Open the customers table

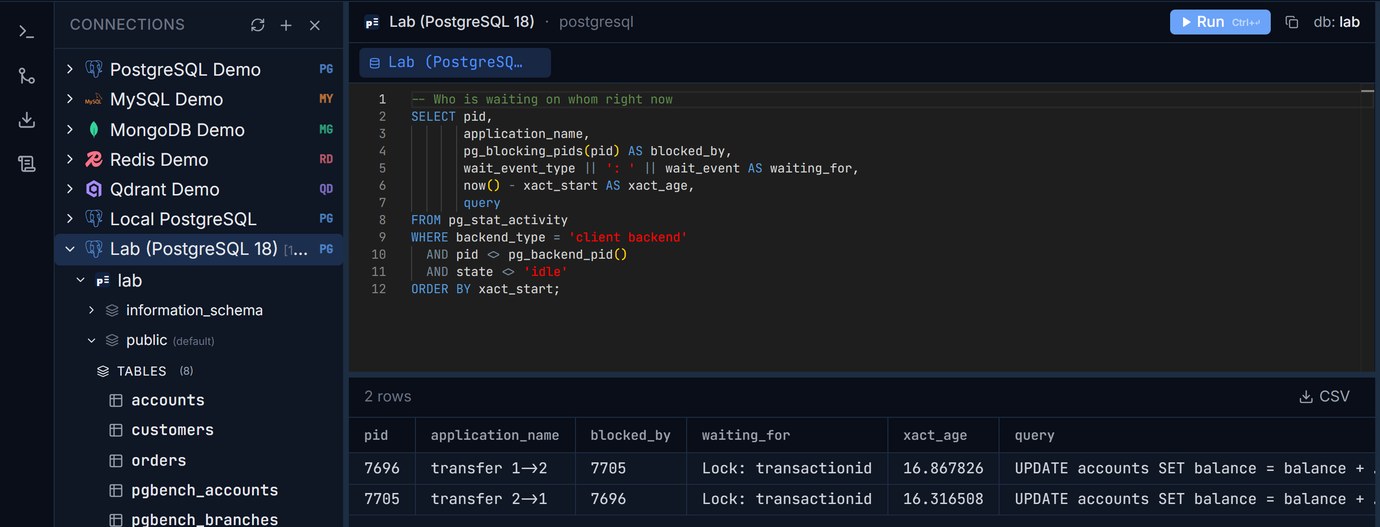(x=172, y=430)
